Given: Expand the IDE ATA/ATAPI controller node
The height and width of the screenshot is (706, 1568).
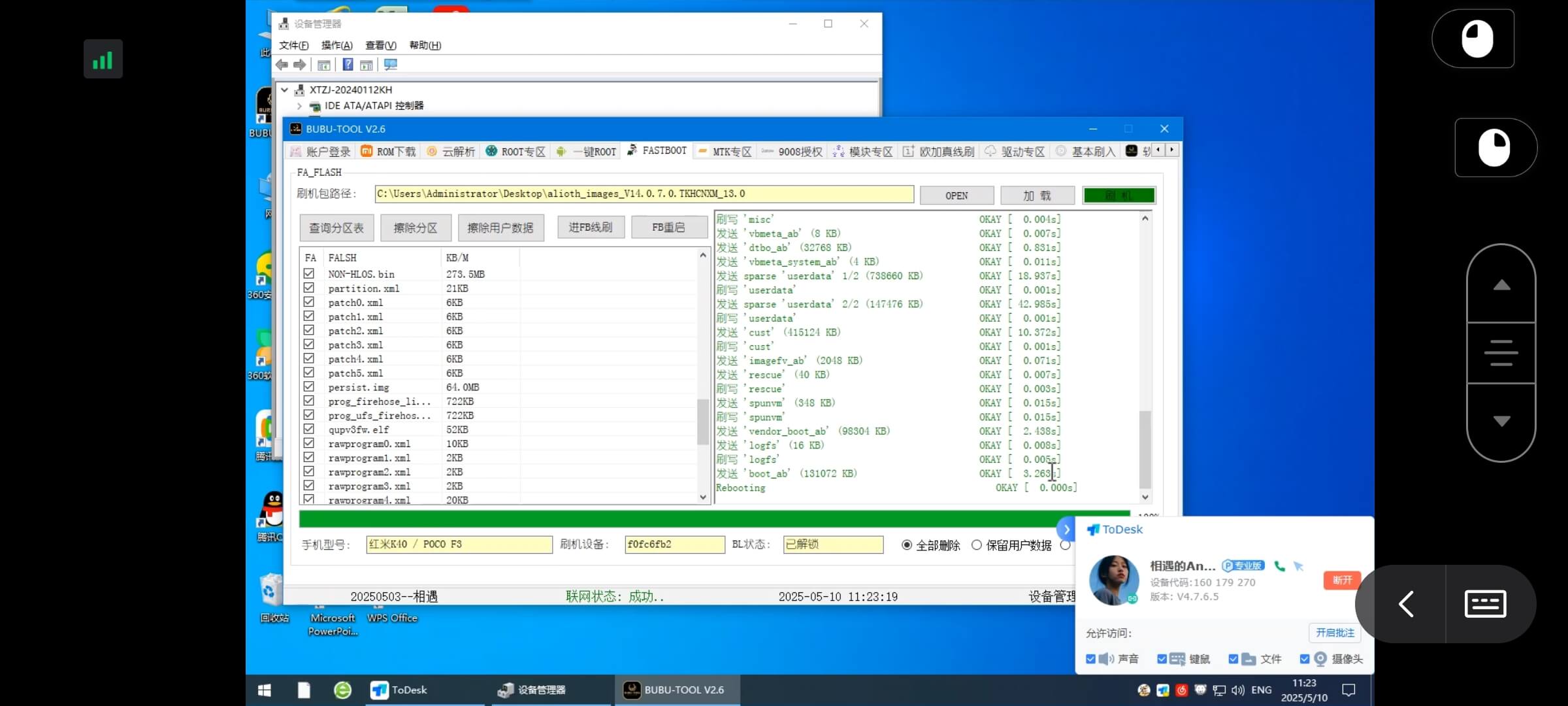Looking at the screenshot, I should tap(299, 106).
